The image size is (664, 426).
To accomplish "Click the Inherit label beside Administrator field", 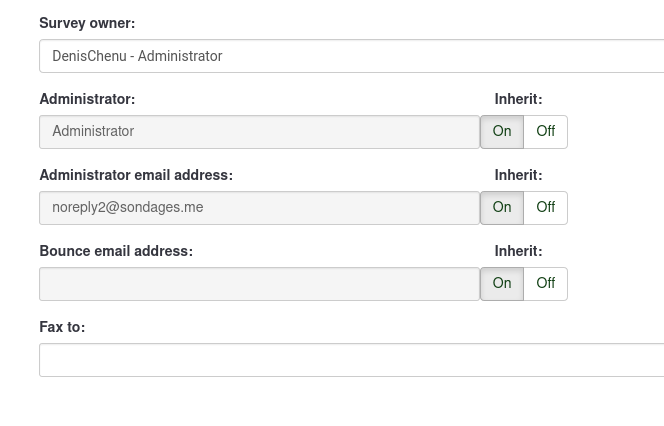I will pos(518,99).
